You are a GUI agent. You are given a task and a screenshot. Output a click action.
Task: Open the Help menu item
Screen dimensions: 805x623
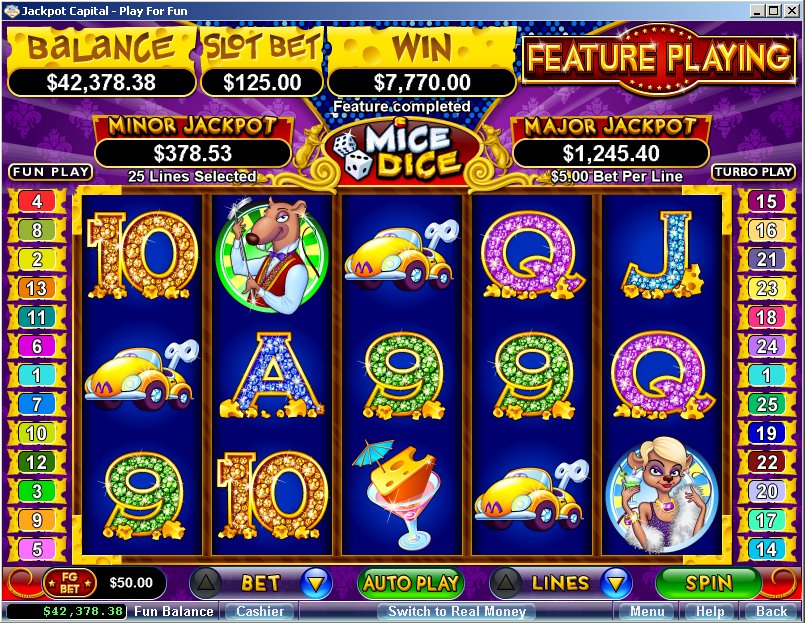tap(710, 611)
